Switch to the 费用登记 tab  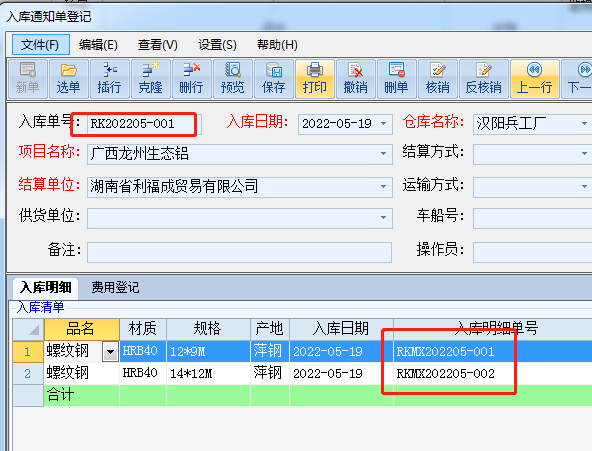tap(115, 288)
